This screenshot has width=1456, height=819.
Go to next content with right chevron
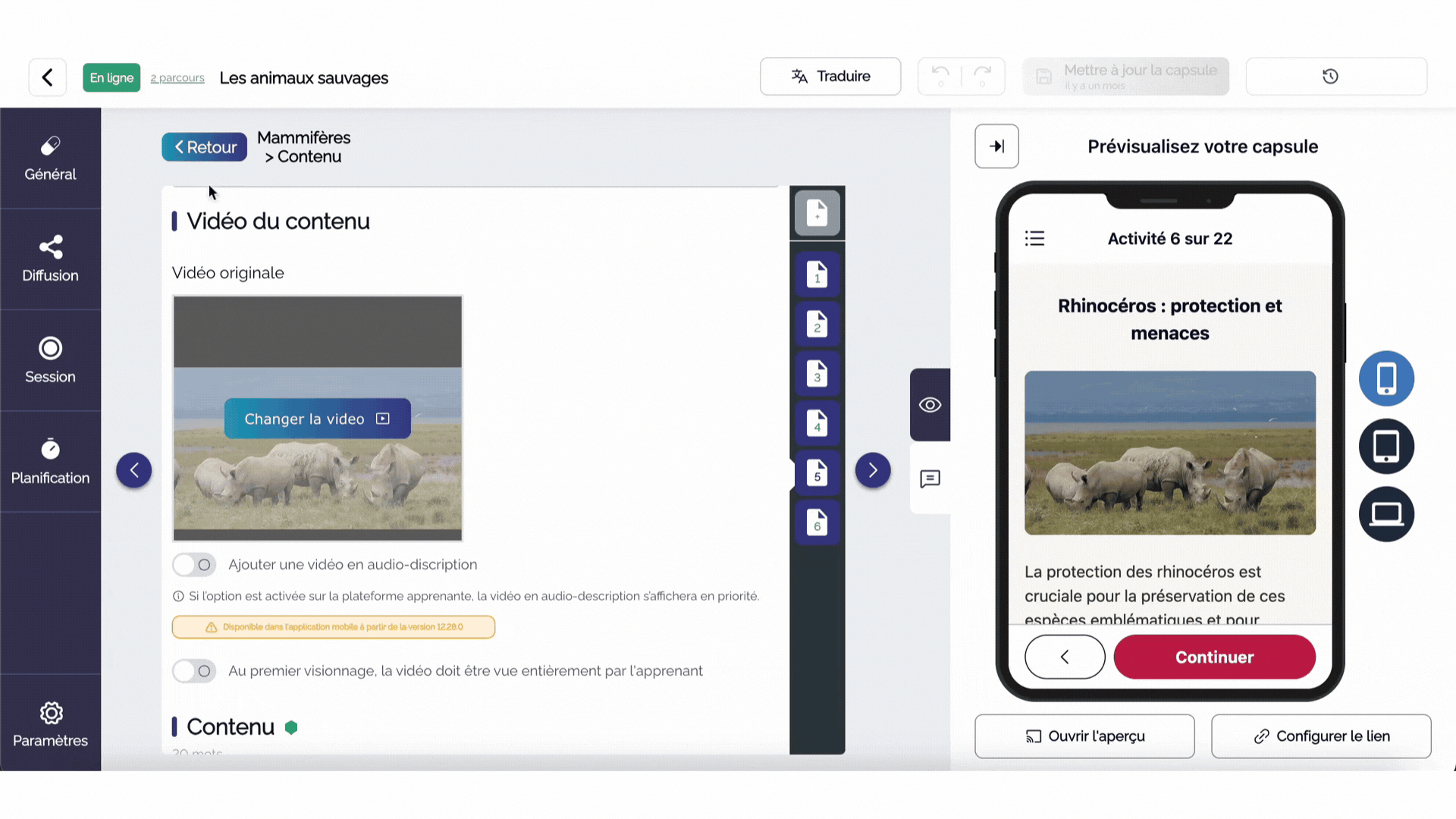click(873, 470)
